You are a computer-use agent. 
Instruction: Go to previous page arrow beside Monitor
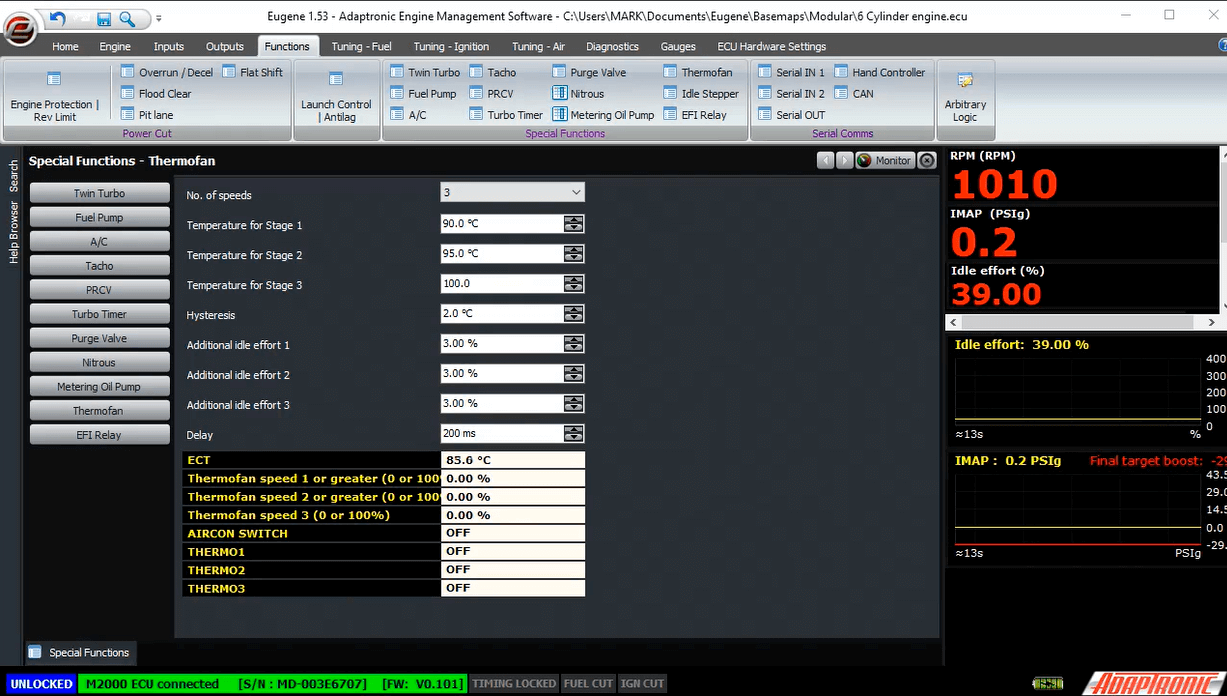point(826,160)
